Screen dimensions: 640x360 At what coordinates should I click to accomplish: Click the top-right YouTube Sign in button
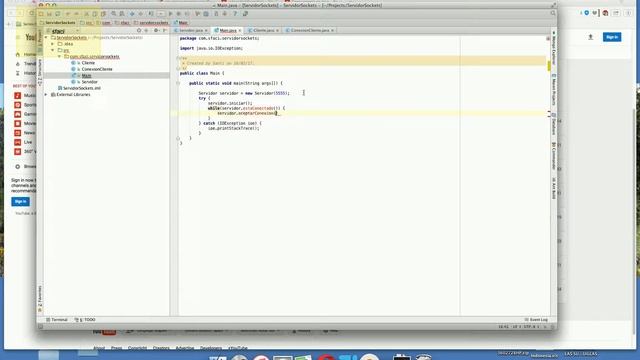point(612,37)
